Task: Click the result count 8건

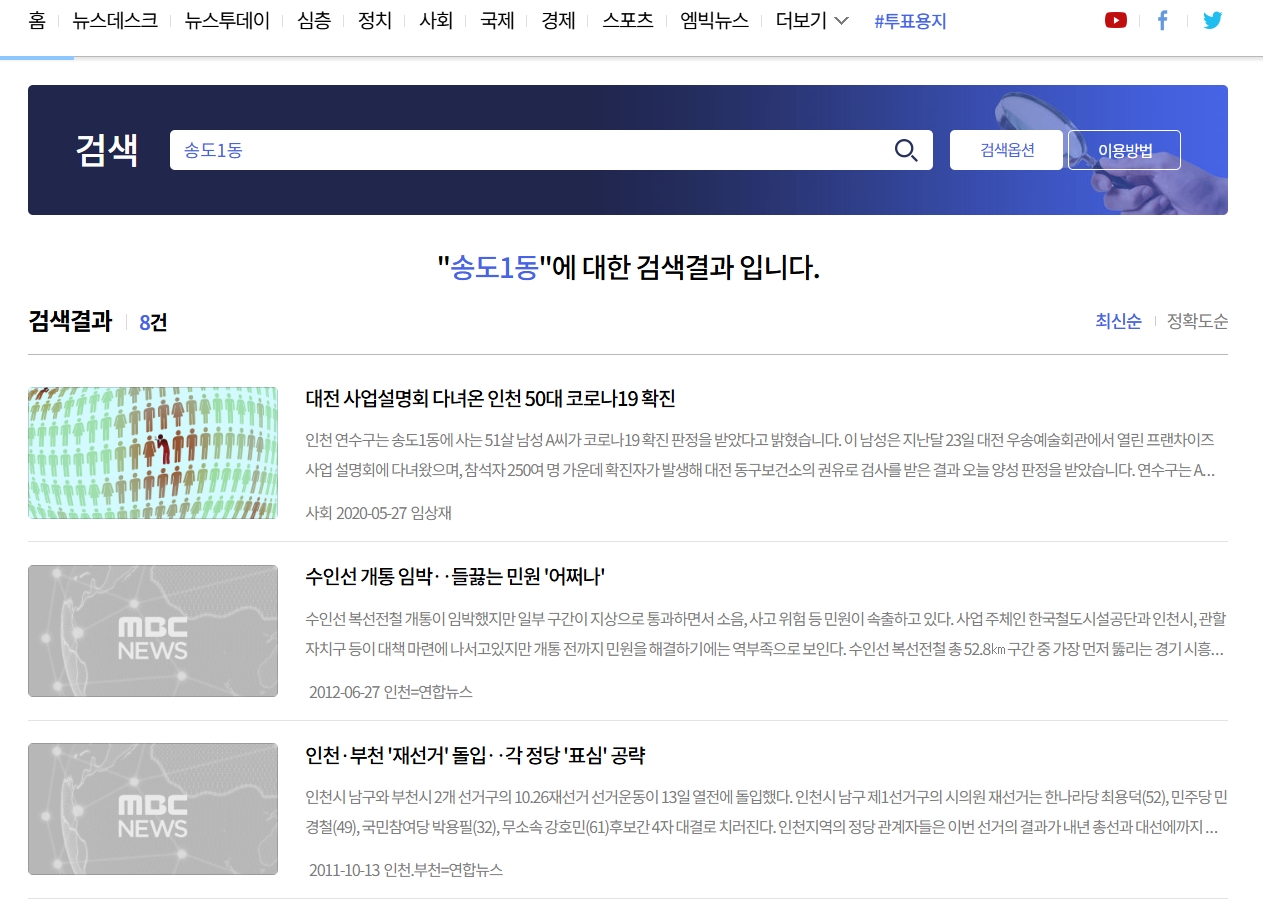Action: 153,322
